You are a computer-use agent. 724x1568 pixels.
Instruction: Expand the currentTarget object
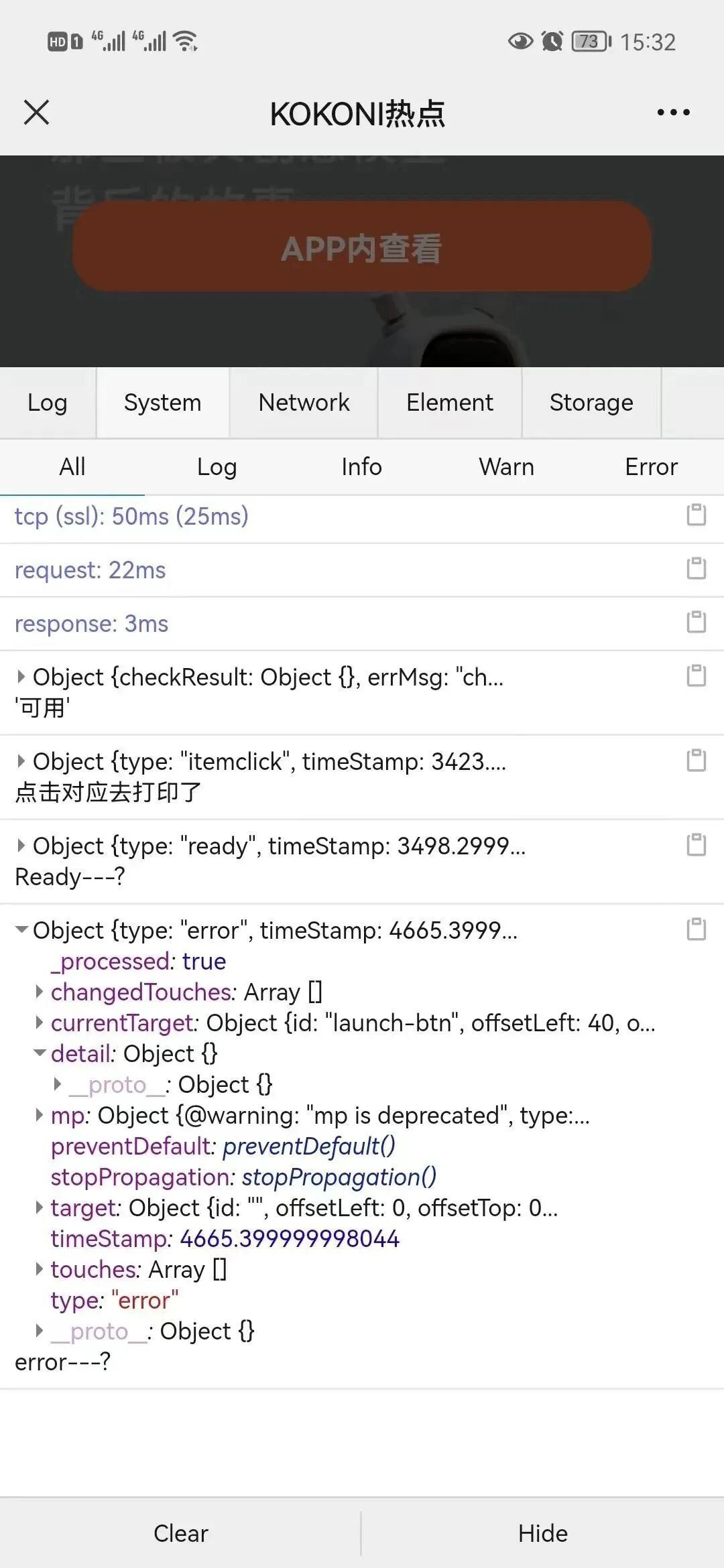pos(40,1023)
